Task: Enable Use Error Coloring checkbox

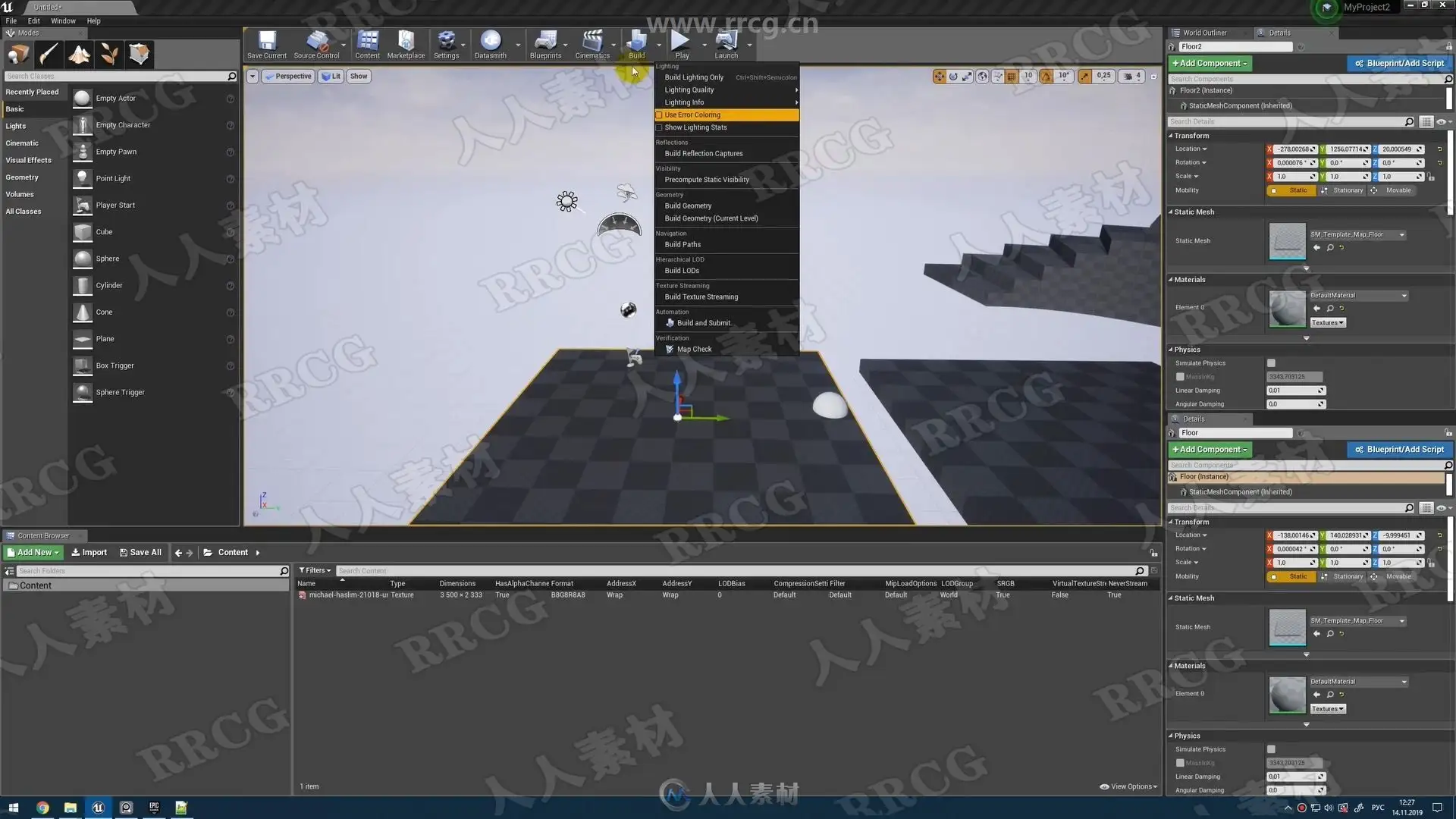Action: (x=659, y=115)
